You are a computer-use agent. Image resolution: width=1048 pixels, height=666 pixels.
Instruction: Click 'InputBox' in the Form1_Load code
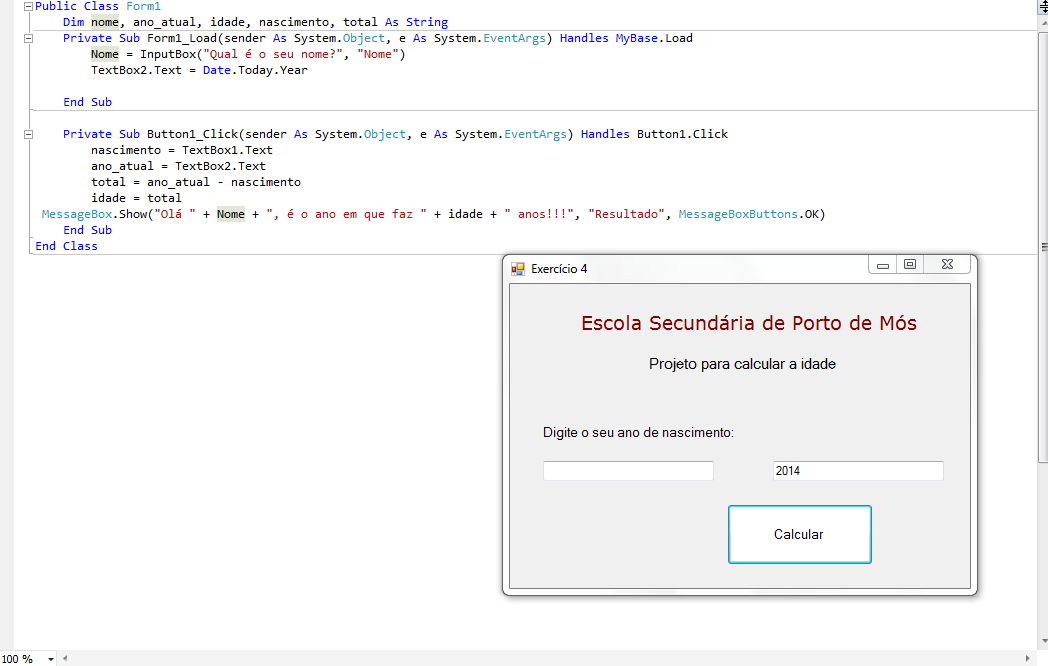168,54
